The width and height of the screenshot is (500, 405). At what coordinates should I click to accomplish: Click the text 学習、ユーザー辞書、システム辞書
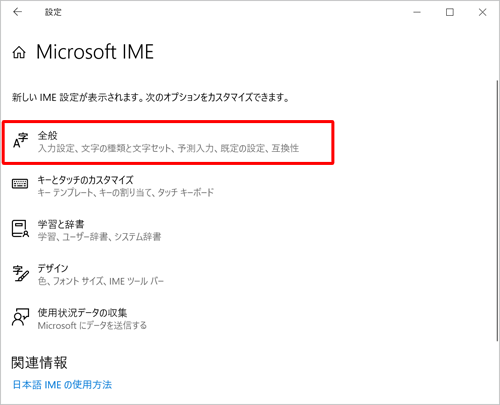pos(99,237)
